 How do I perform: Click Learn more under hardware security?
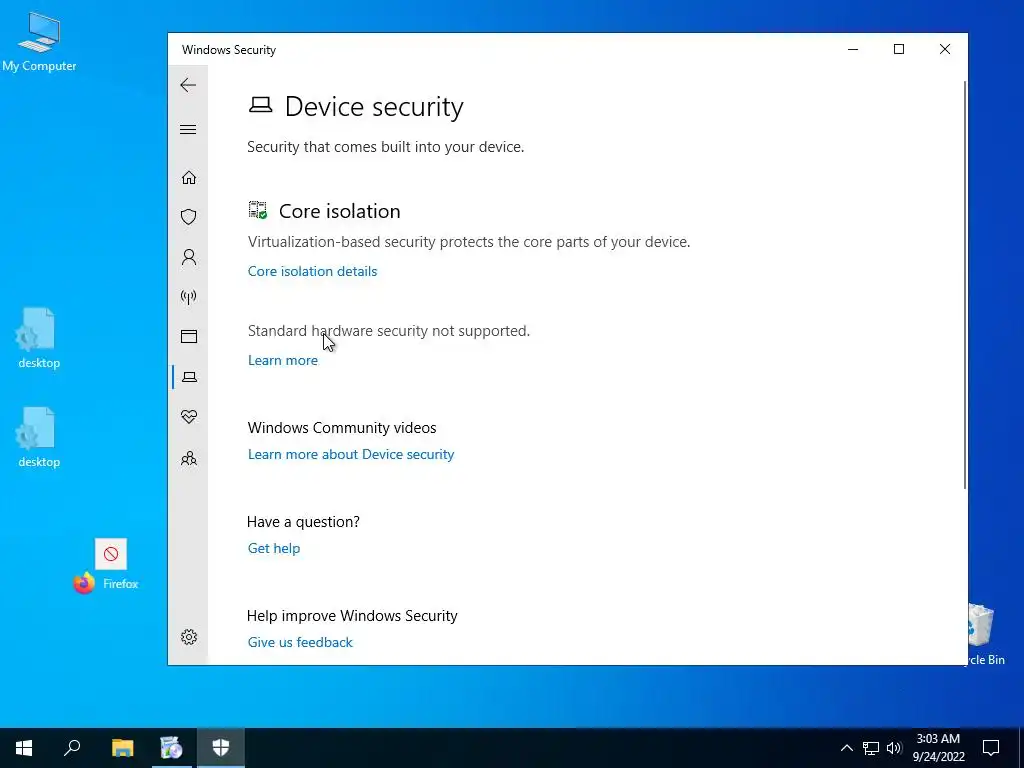[283, 360]
